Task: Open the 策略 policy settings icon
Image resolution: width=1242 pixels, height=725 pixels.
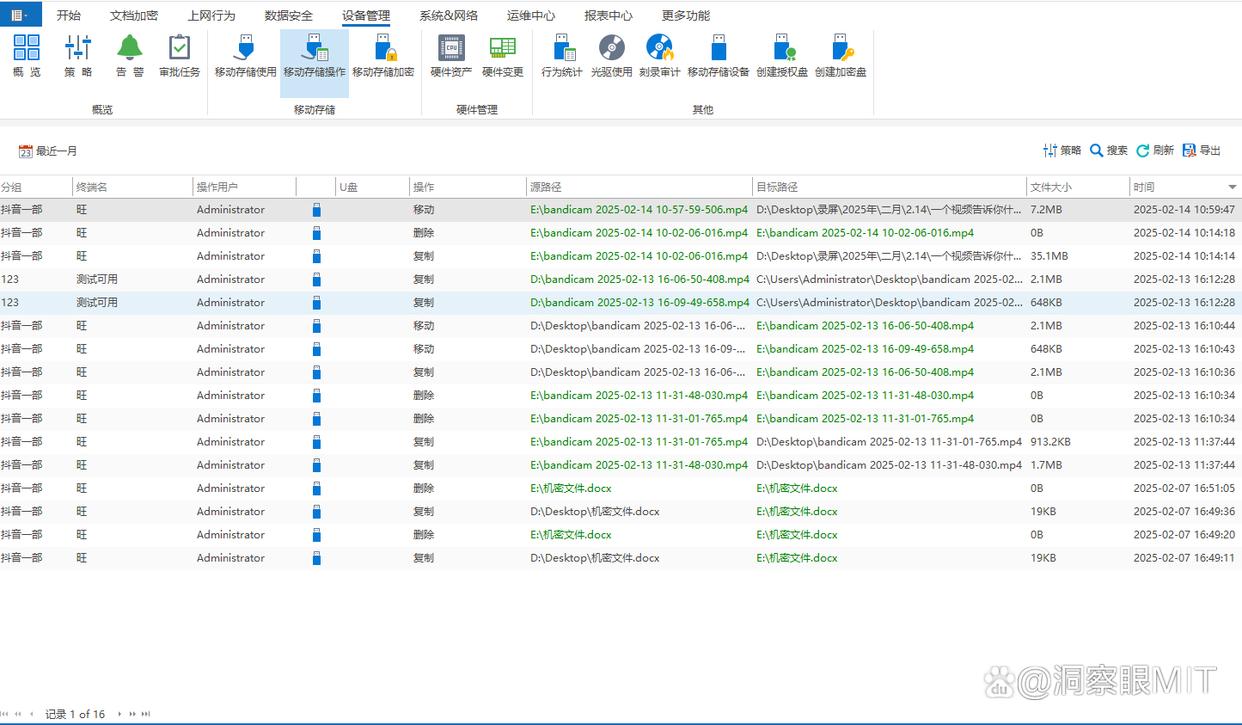Action: click(x=78, y=56)
